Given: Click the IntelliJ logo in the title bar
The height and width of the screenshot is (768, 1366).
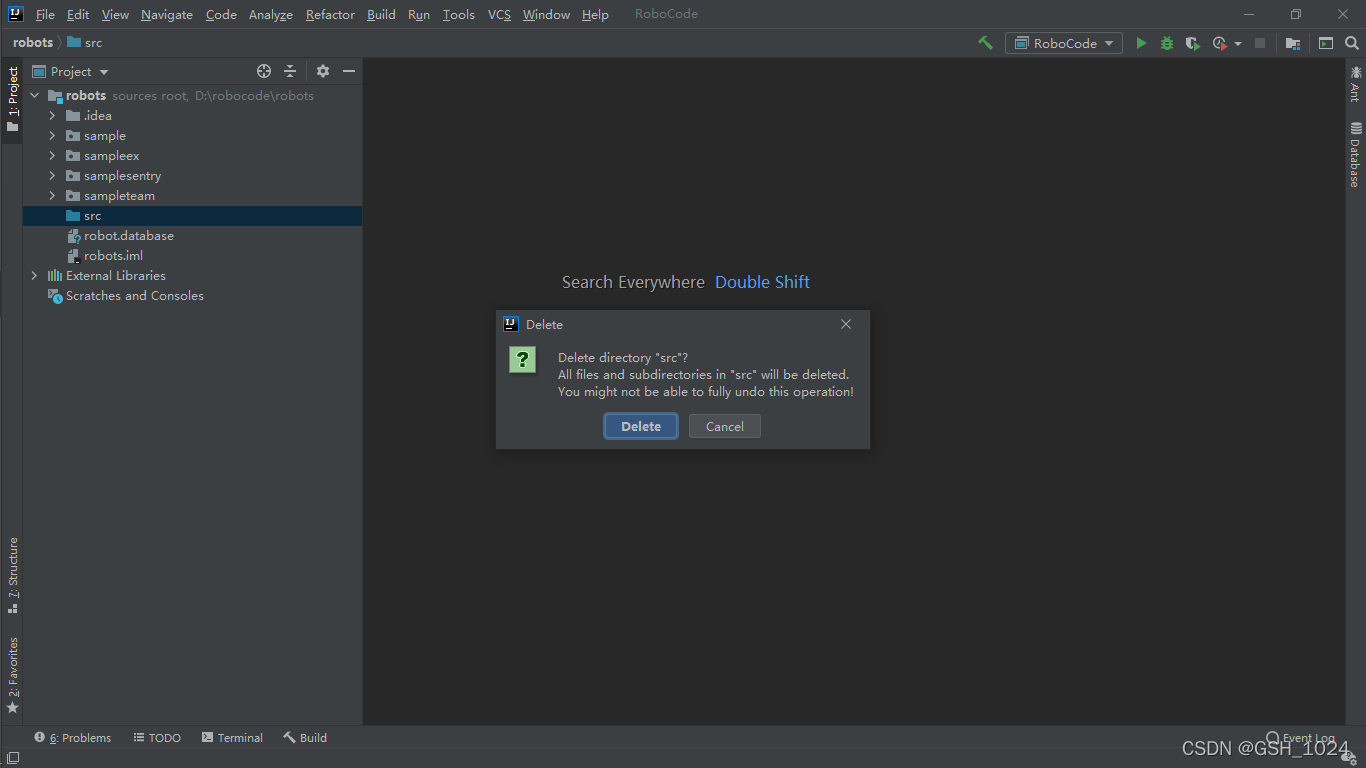Looking at the screenshot, I should [16, 14].
